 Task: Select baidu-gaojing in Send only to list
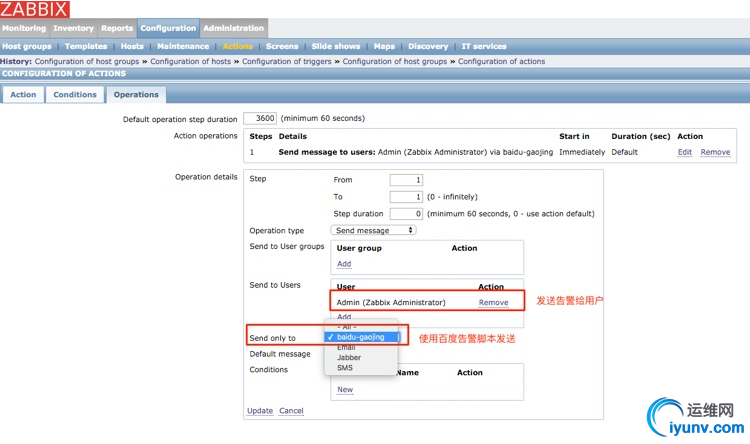coord(361,337)
